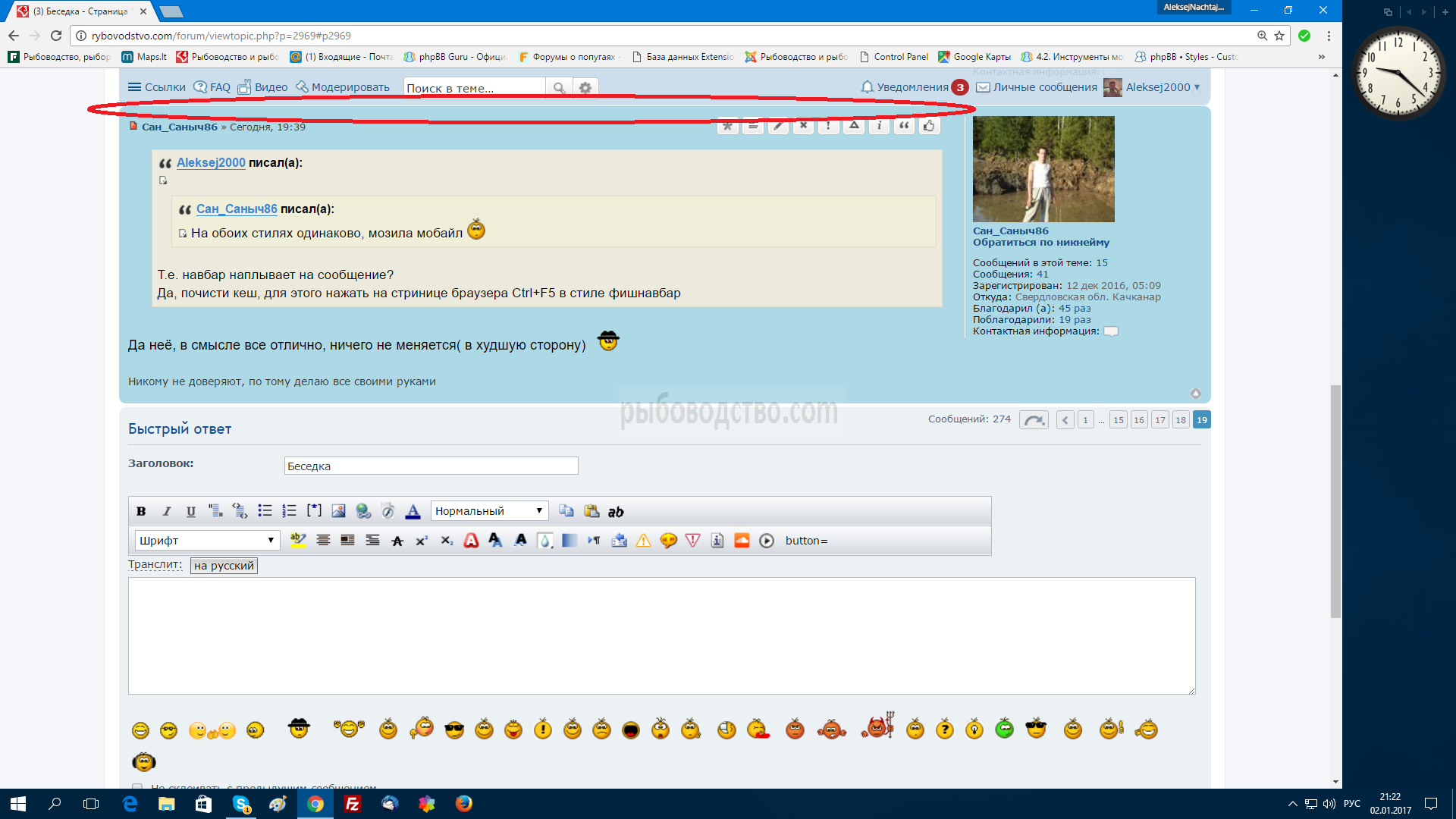Go to page 1 of the topic
Image resolution: width=1456 pixels, height=819 pixels.
pos(1085,420)
